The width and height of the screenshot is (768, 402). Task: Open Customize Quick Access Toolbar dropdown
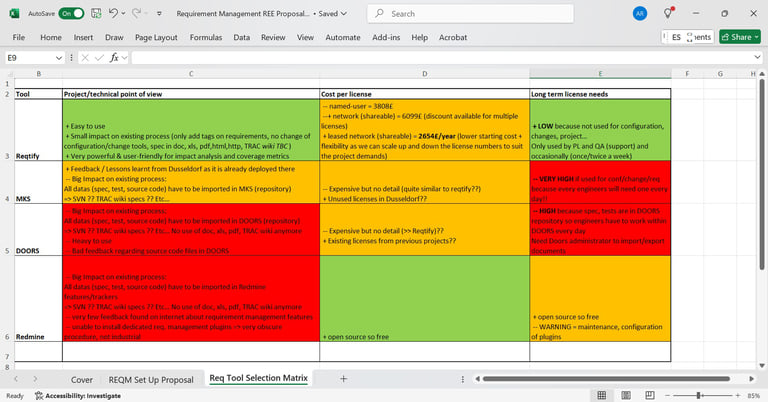click(x=159, y=14)
